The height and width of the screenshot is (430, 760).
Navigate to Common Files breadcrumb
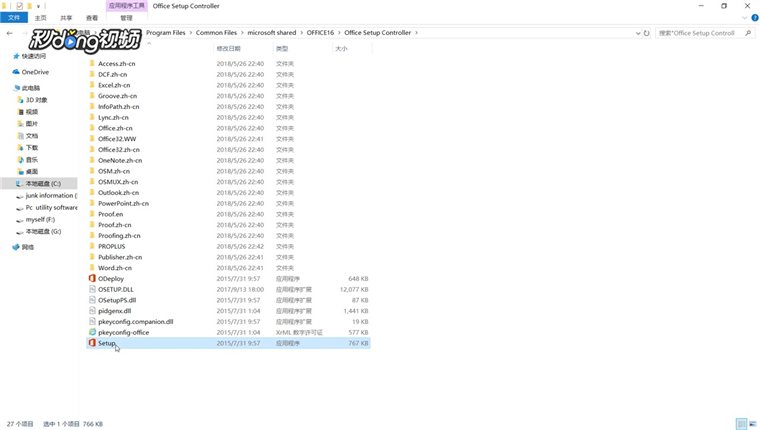click(217, 33)
